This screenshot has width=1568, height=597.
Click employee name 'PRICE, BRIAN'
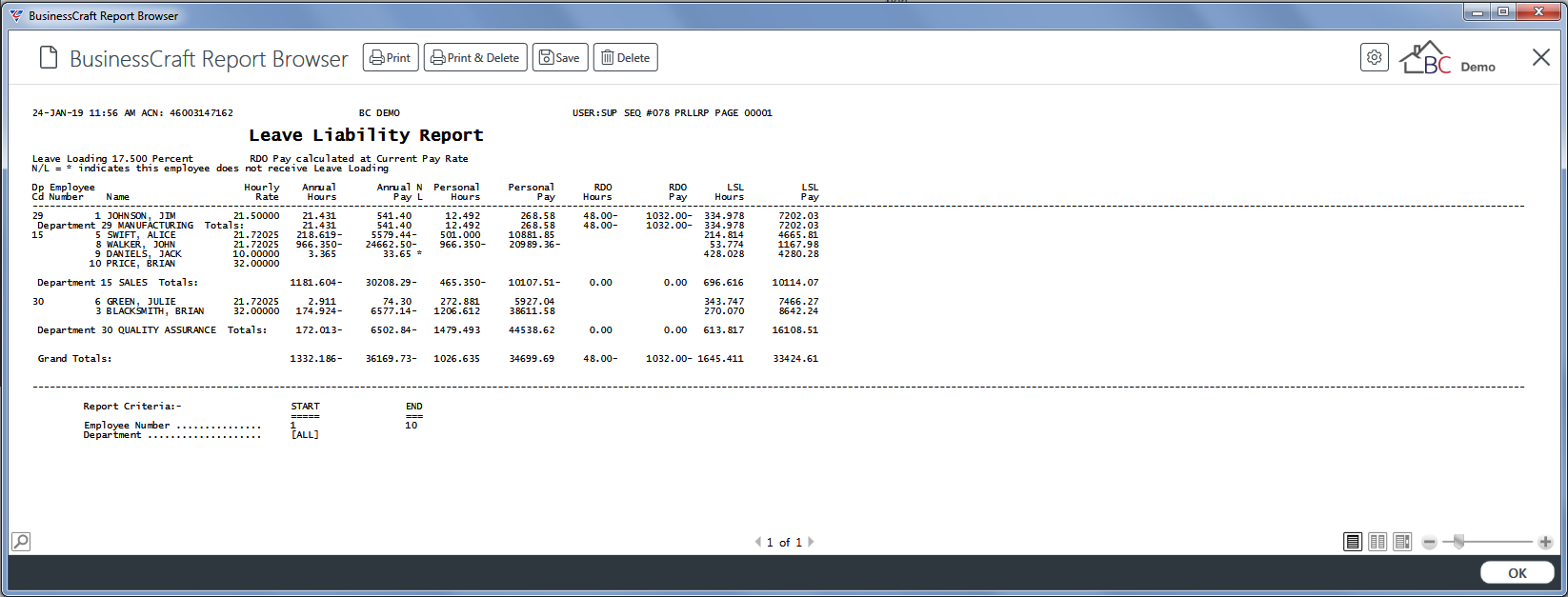coord(141,264)
